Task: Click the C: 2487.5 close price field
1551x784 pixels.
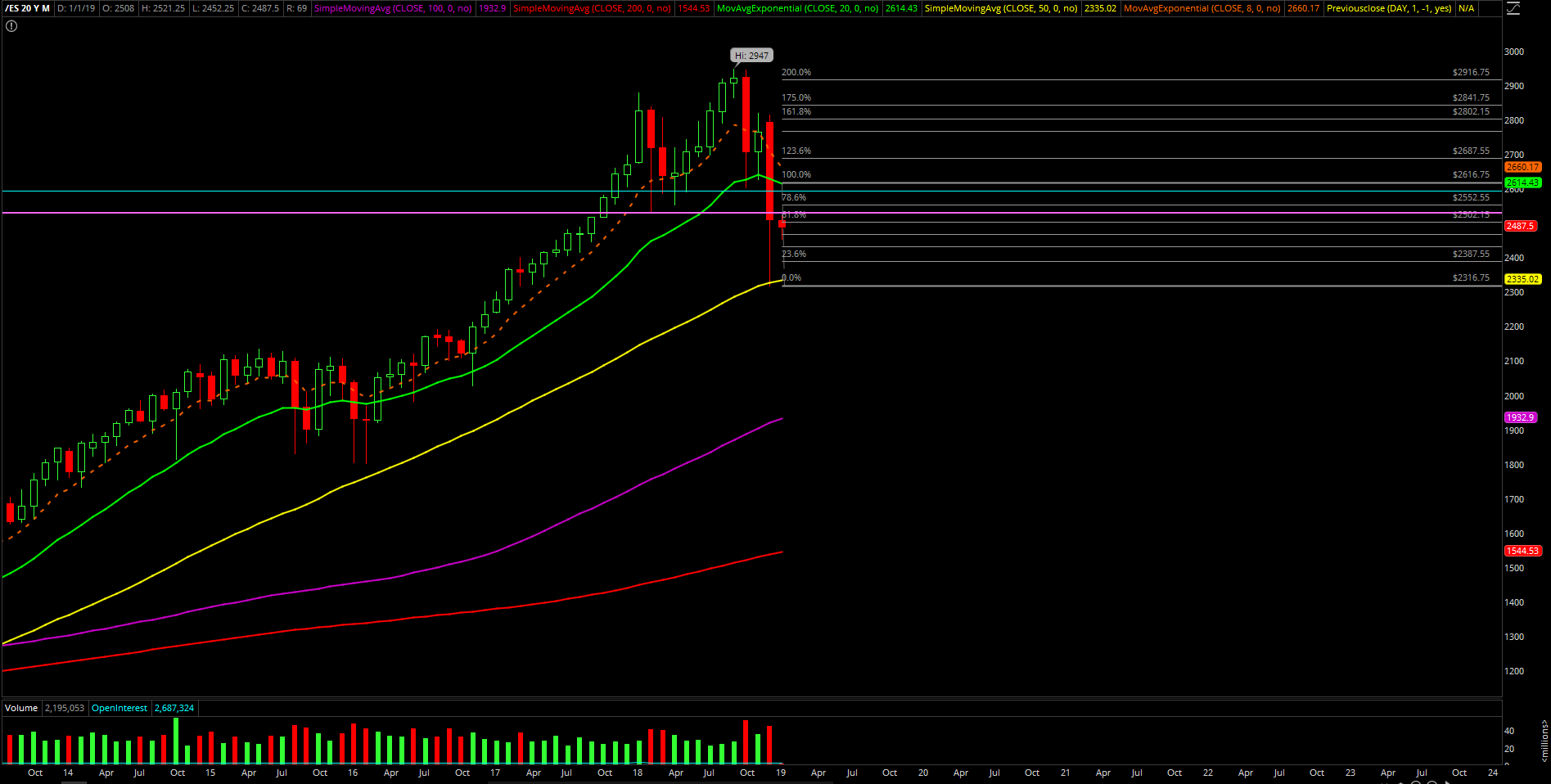Action: [260, 8]
